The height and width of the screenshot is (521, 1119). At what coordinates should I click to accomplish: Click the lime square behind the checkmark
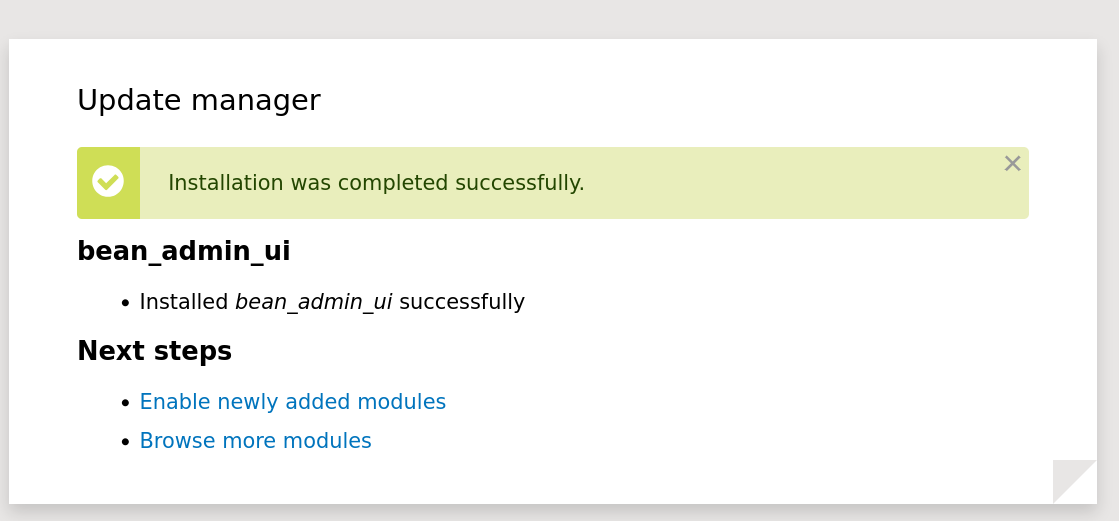108,183
